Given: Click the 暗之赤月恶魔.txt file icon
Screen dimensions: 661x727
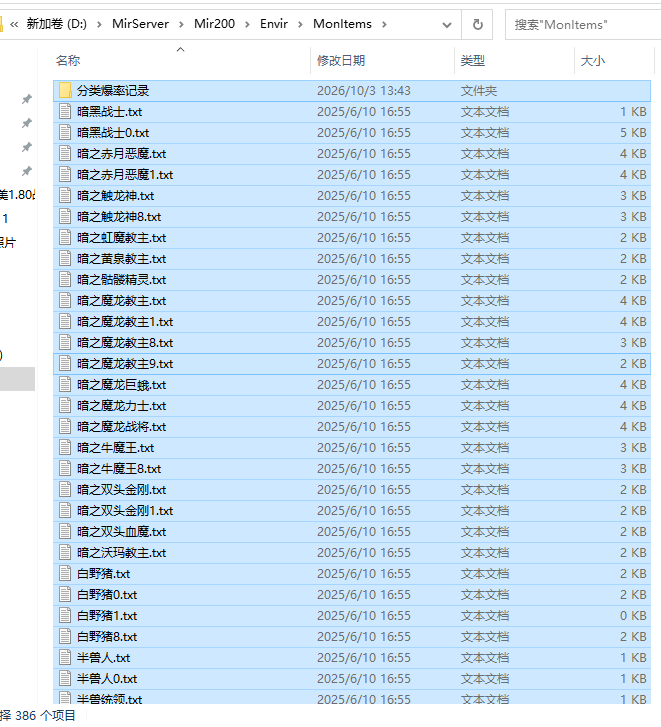Looking at the screenshot, I should (65, 153).
